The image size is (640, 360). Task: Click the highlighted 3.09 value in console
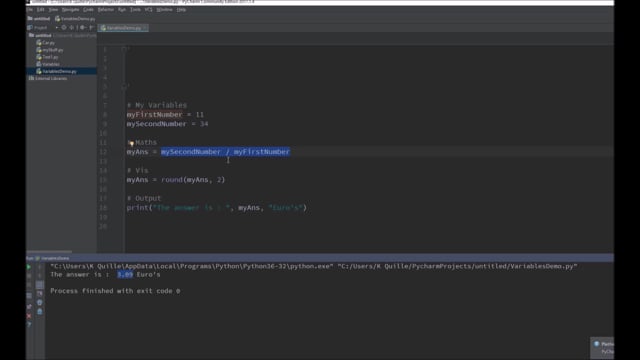125,275
